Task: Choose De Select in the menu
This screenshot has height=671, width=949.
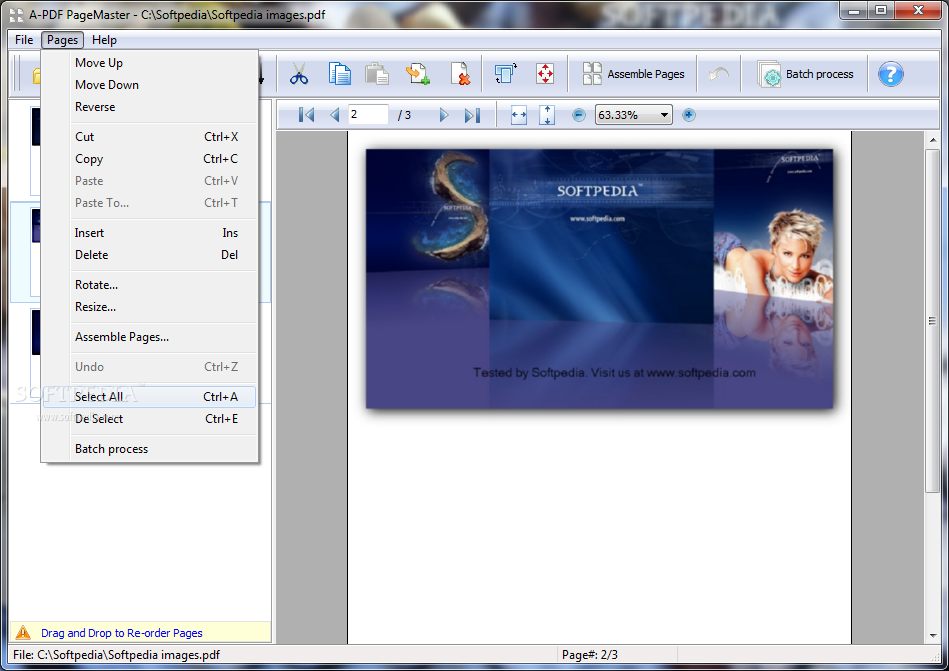Action: pyautogui.click(x=149, y=419)
